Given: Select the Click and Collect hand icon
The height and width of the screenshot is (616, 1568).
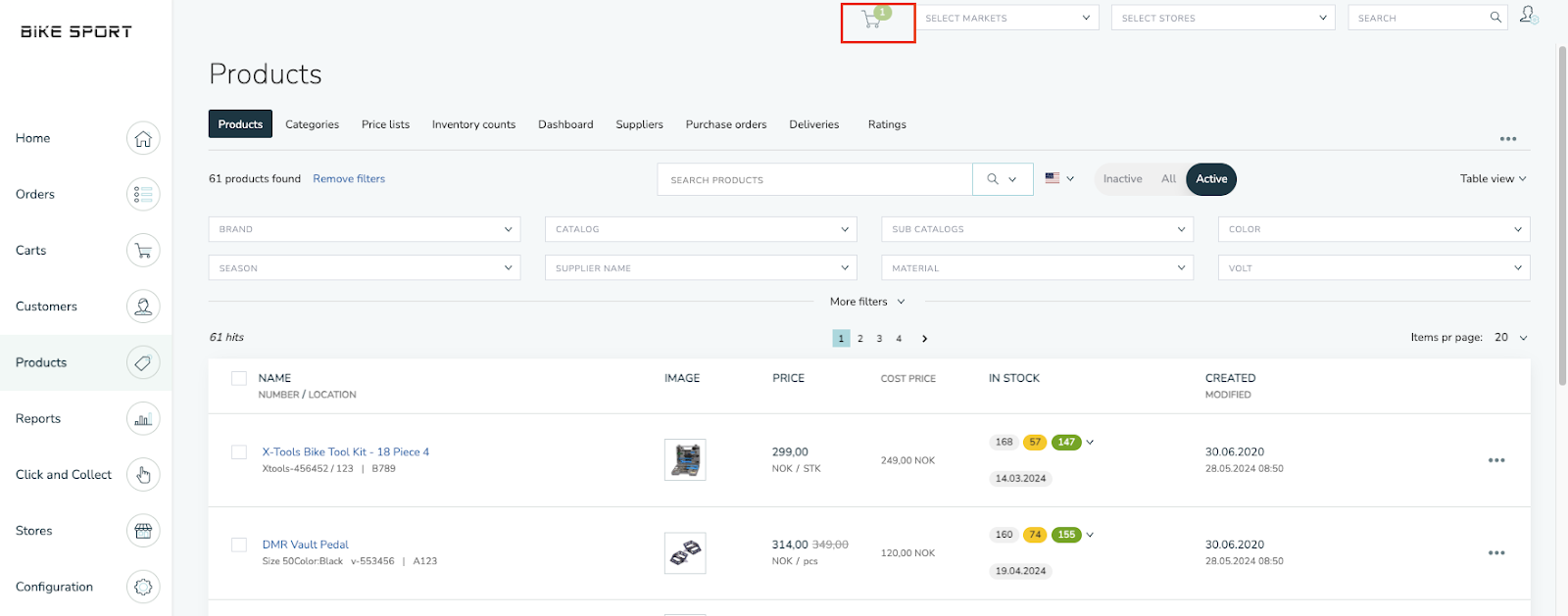Looking at the screenshot, I should click(x=143, y=475).
